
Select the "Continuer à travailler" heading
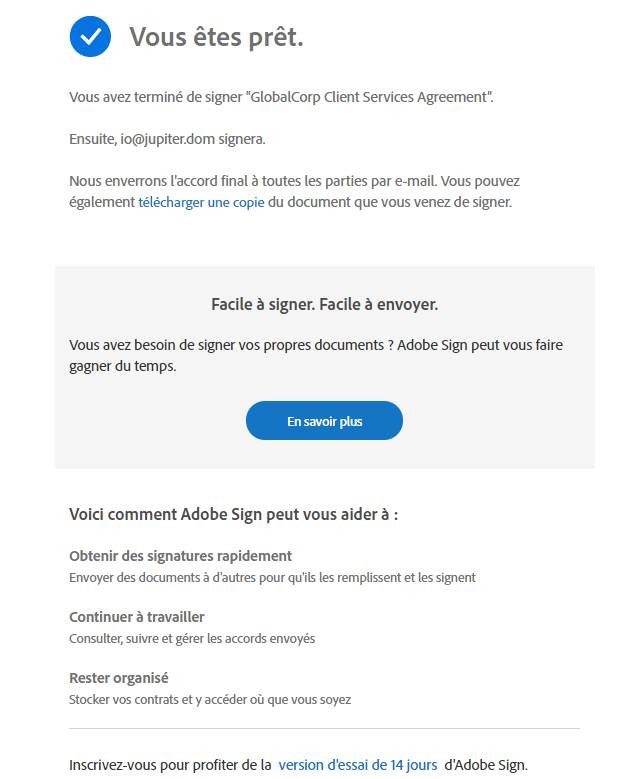136,617
